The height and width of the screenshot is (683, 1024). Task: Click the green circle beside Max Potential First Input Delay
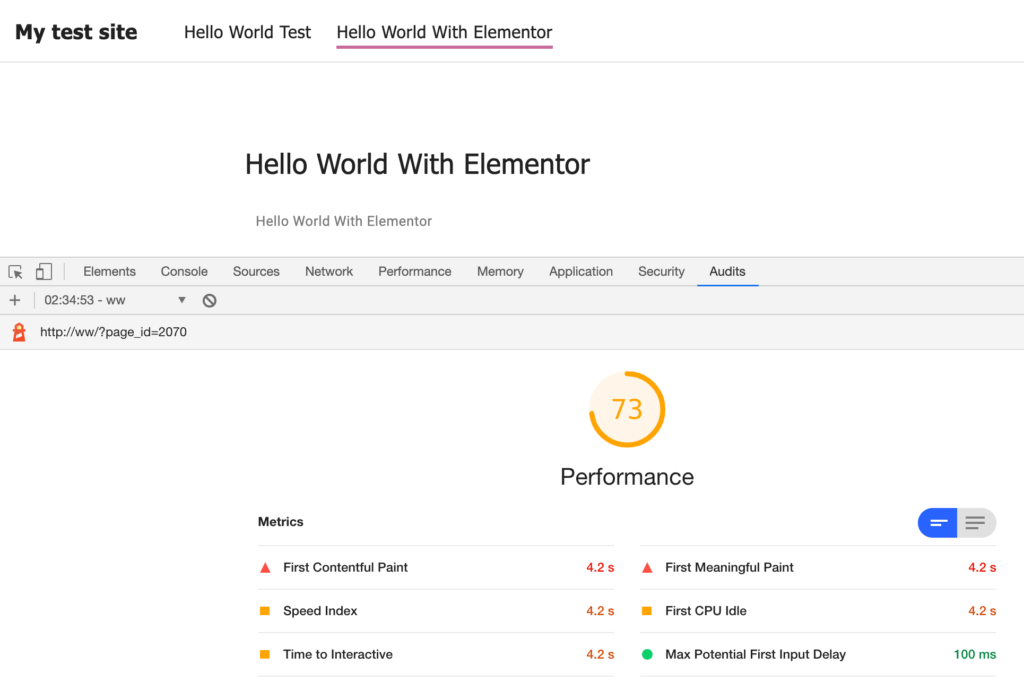(647, 654)
